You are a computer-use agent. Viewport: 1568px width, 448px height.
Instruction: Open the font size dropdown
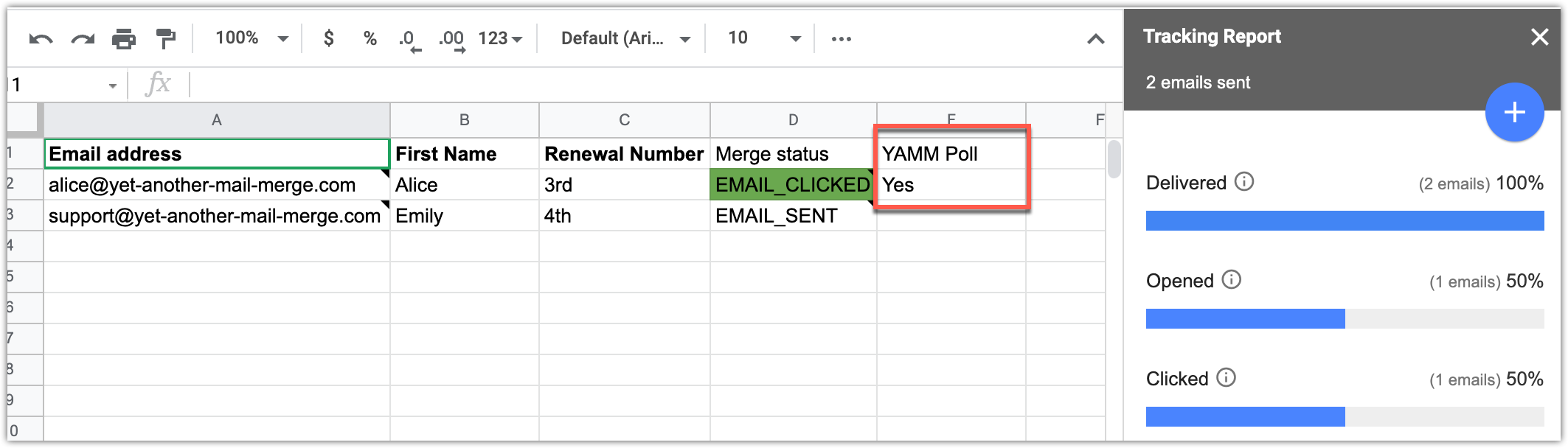[x=760, y=37]
